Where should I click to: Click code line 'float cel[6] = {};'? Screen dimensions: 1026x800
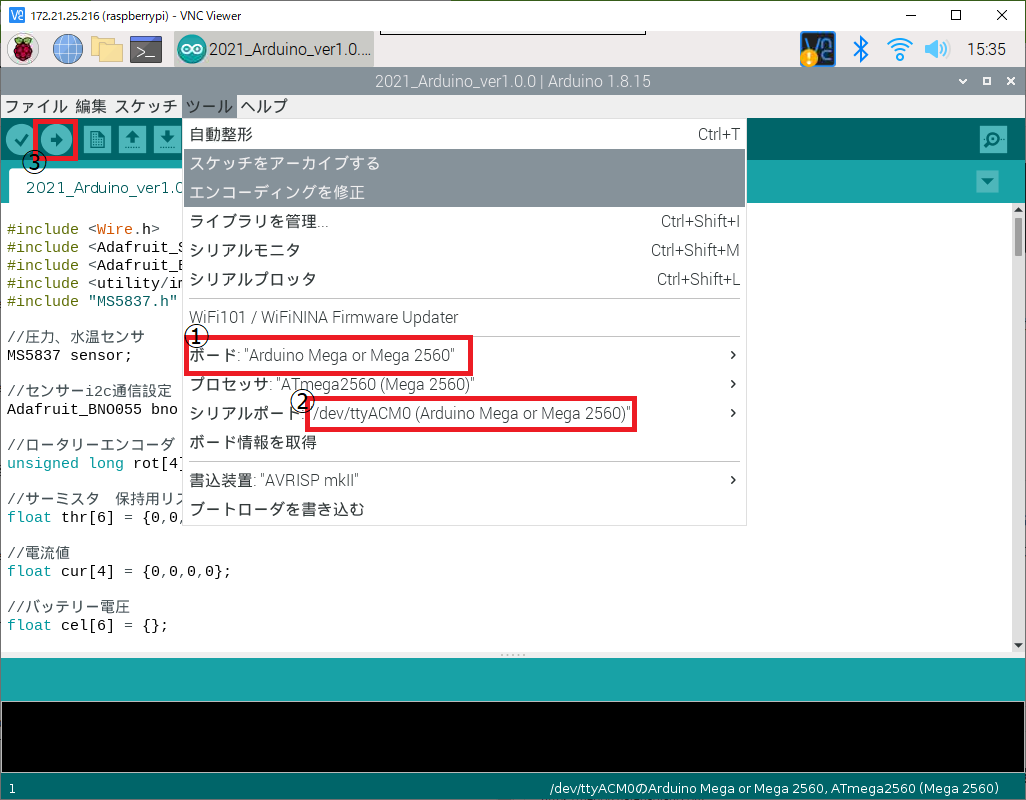(x=88, y=625)
